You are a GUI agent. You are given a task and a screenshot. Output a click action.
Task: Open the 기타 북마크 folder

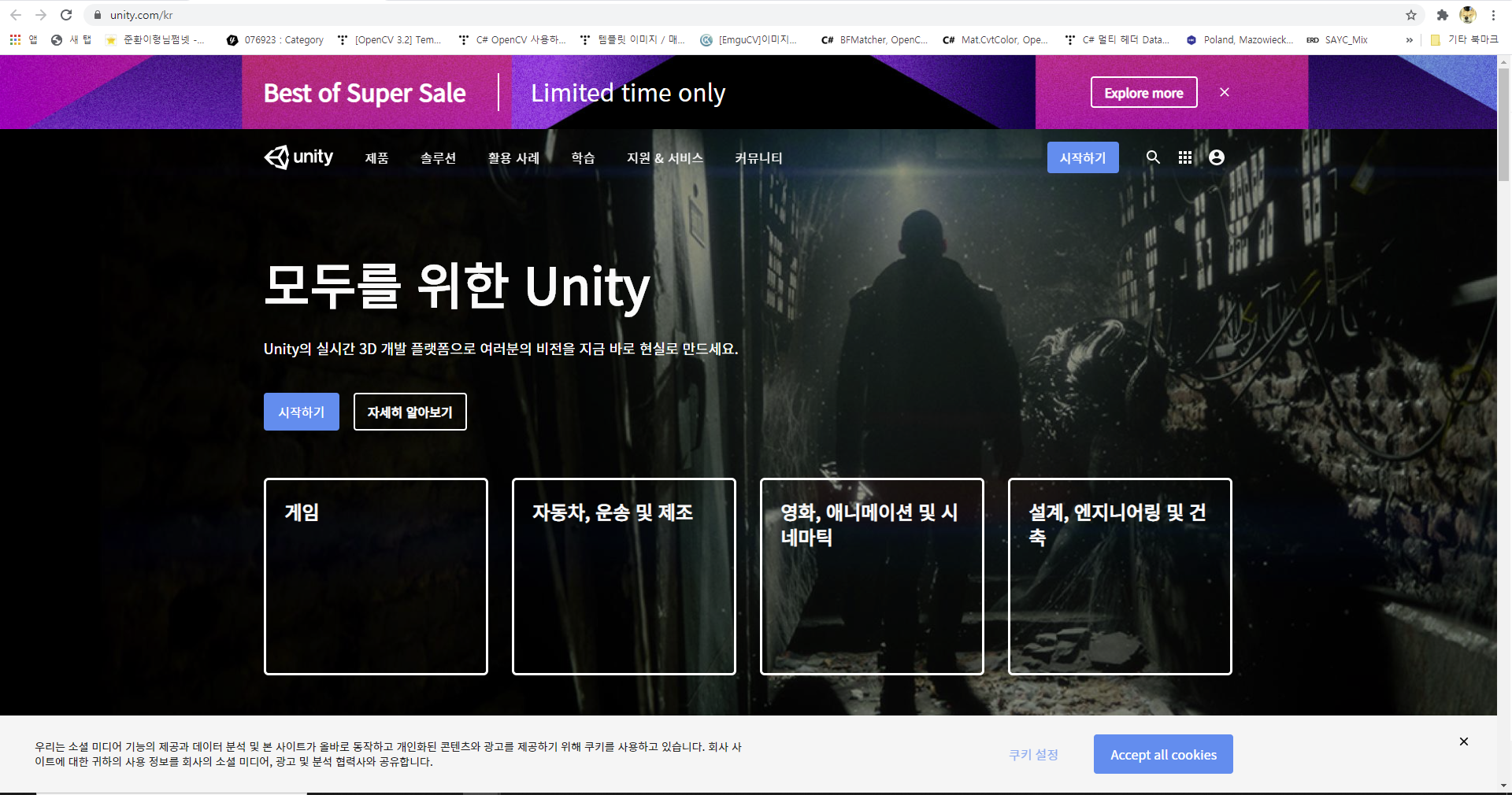(x=1464, y=39)
